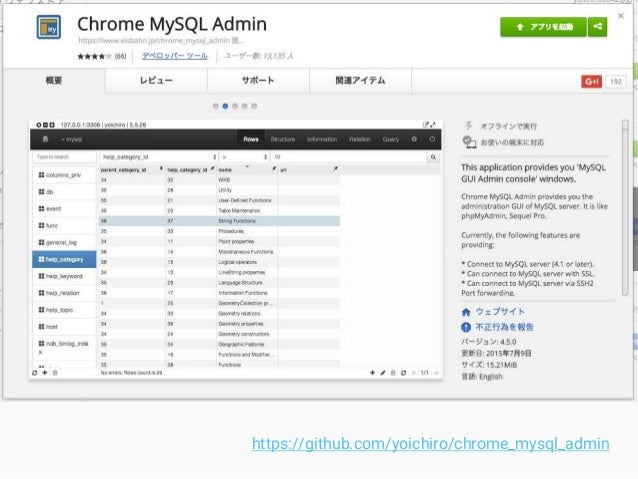Select the help_topic table
Viewport: 638px width, 479px height.
coord(64,310)
